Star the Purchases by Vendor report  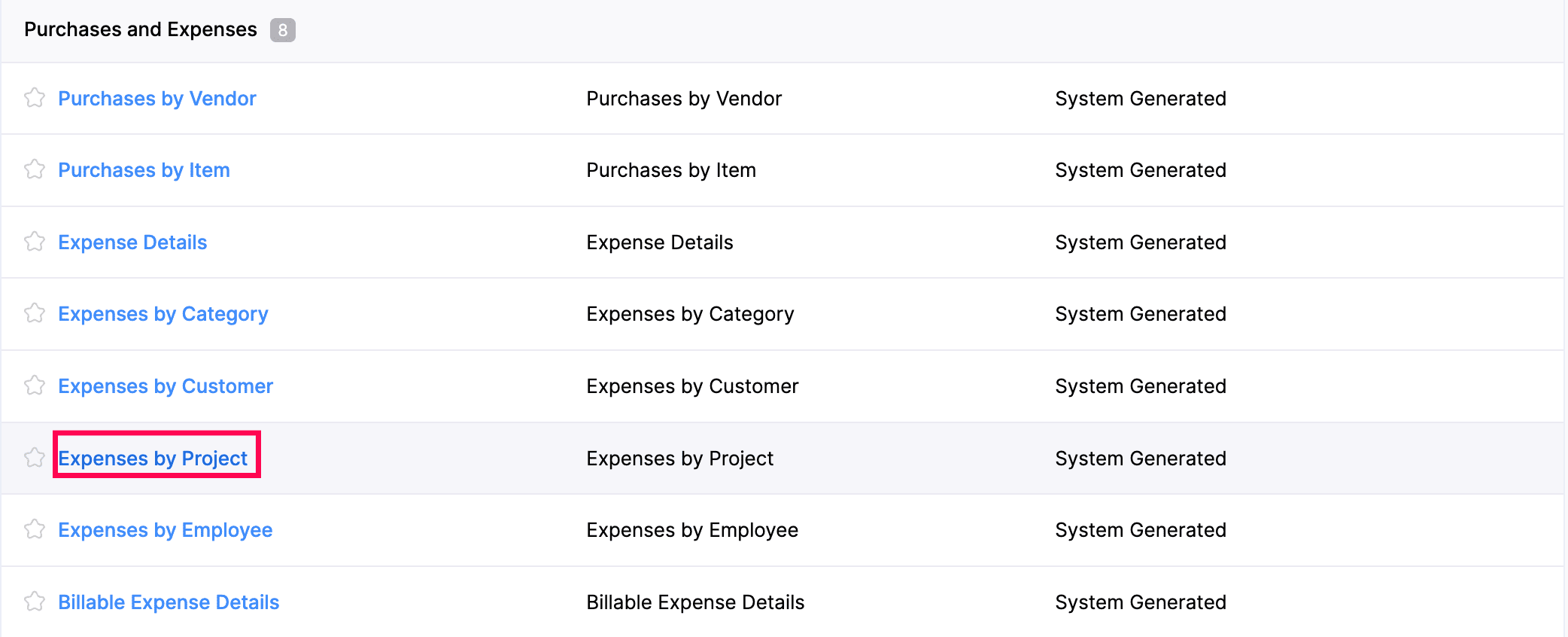(35, 98)
